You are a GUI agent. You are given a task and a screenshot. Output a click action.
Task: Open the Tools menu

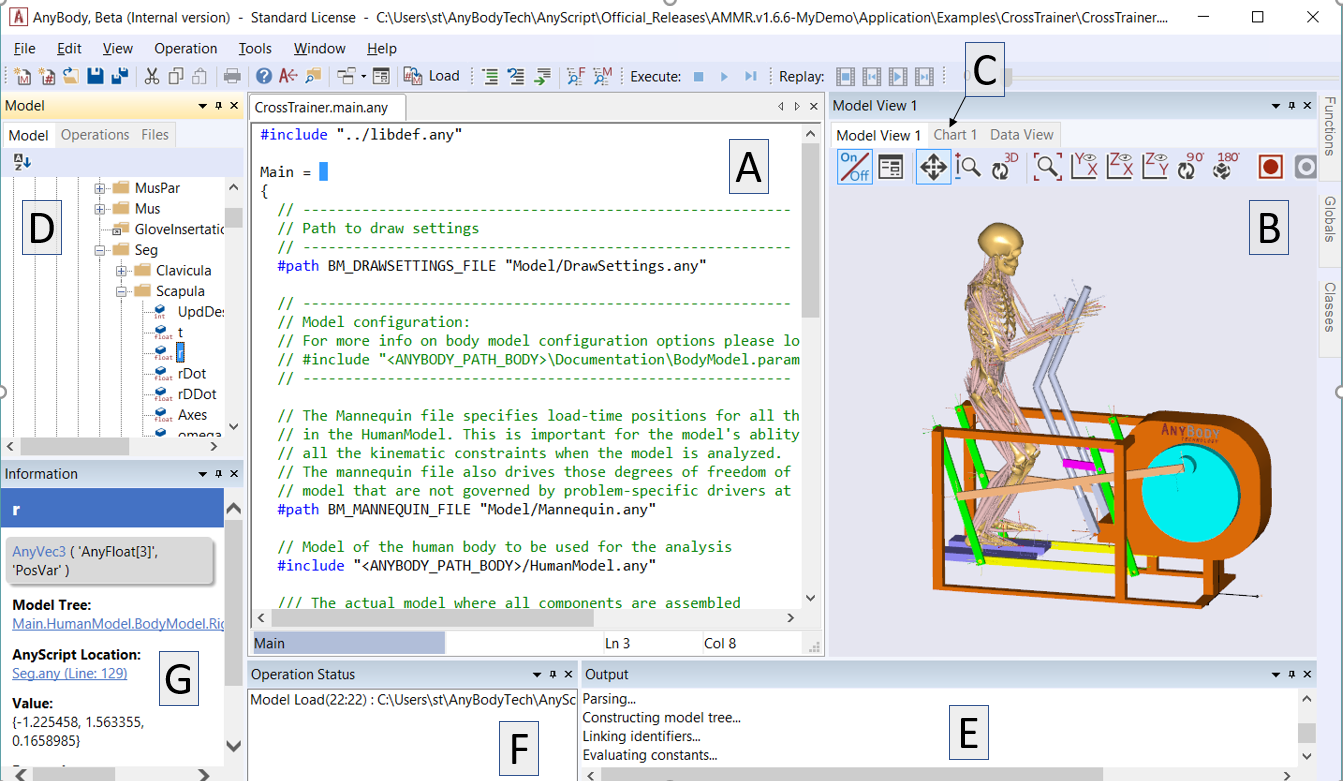(x=256, y=48)
